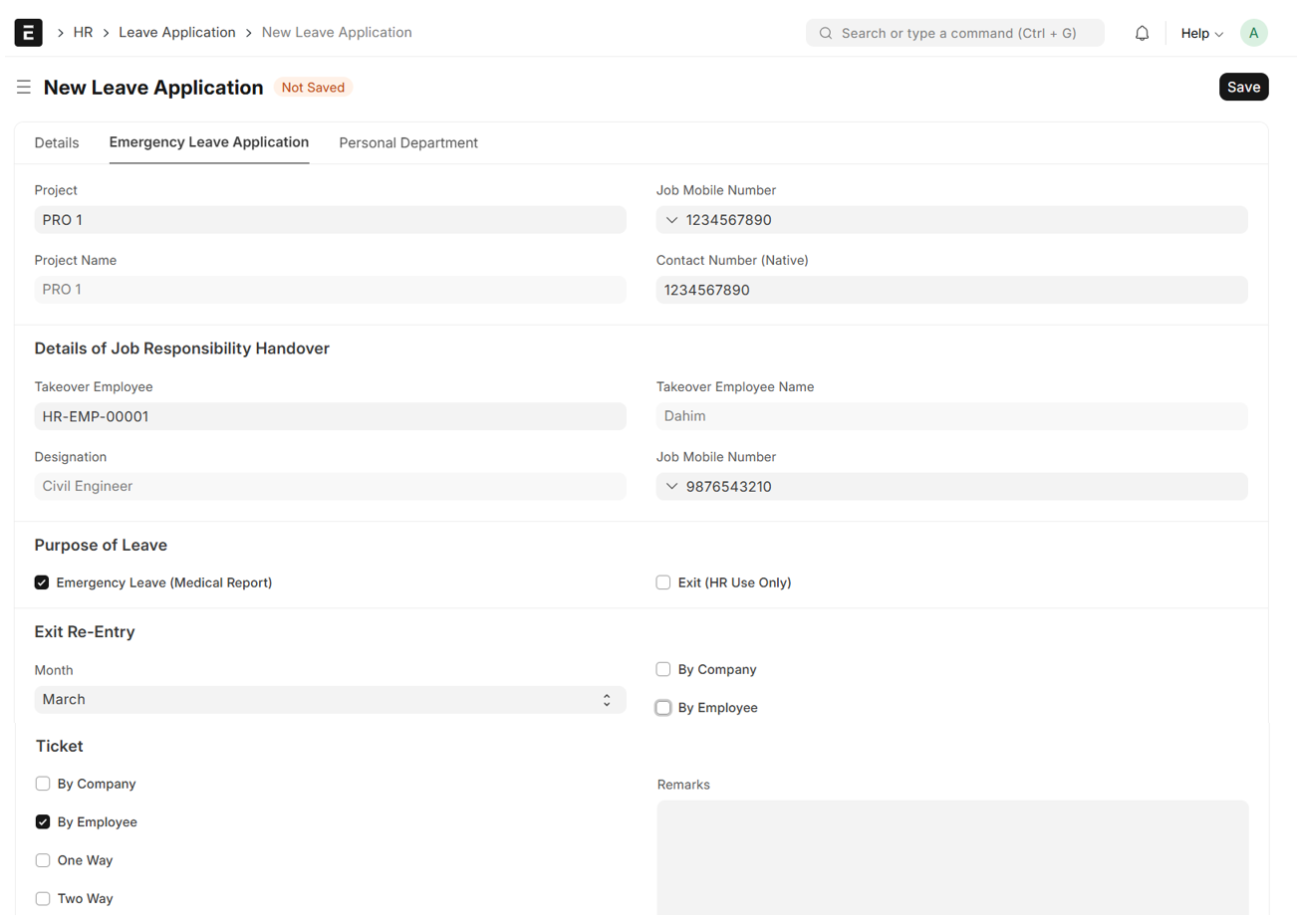Check the Exit (HR Use Only) box
The width and height of the screenshot is (1297, 924).
[663, 582]
